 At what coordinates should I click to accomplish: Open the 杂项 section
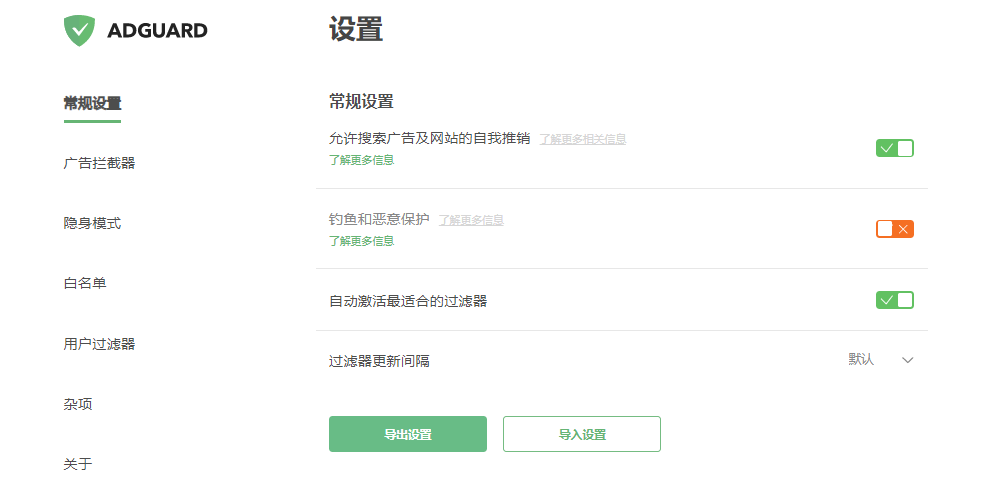click(78, 404)
